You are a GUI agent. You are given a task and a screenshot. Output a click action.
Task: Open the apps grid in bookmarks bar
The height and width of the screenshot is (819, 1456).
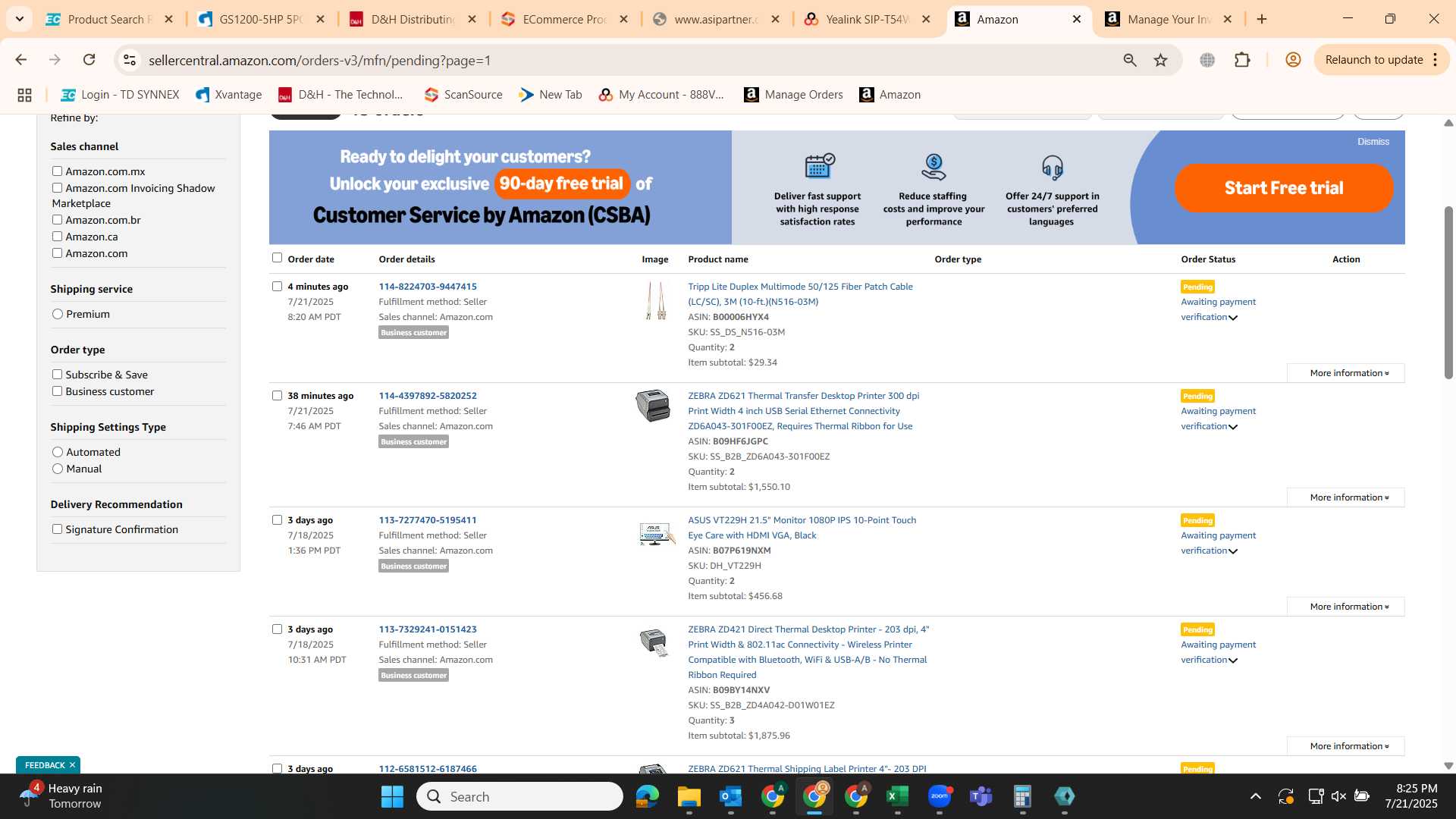click(x=24, y=95)
